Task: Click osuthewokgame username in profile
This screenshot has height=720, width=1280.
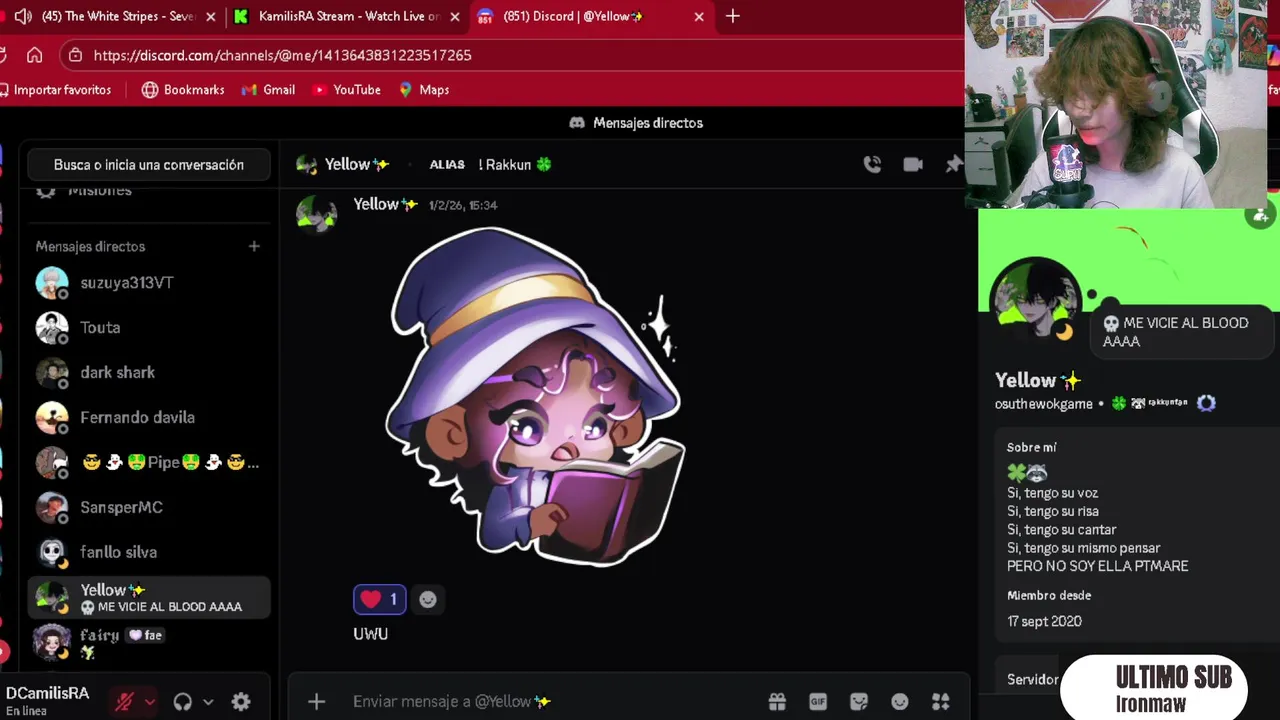Action: point(1043,404)
